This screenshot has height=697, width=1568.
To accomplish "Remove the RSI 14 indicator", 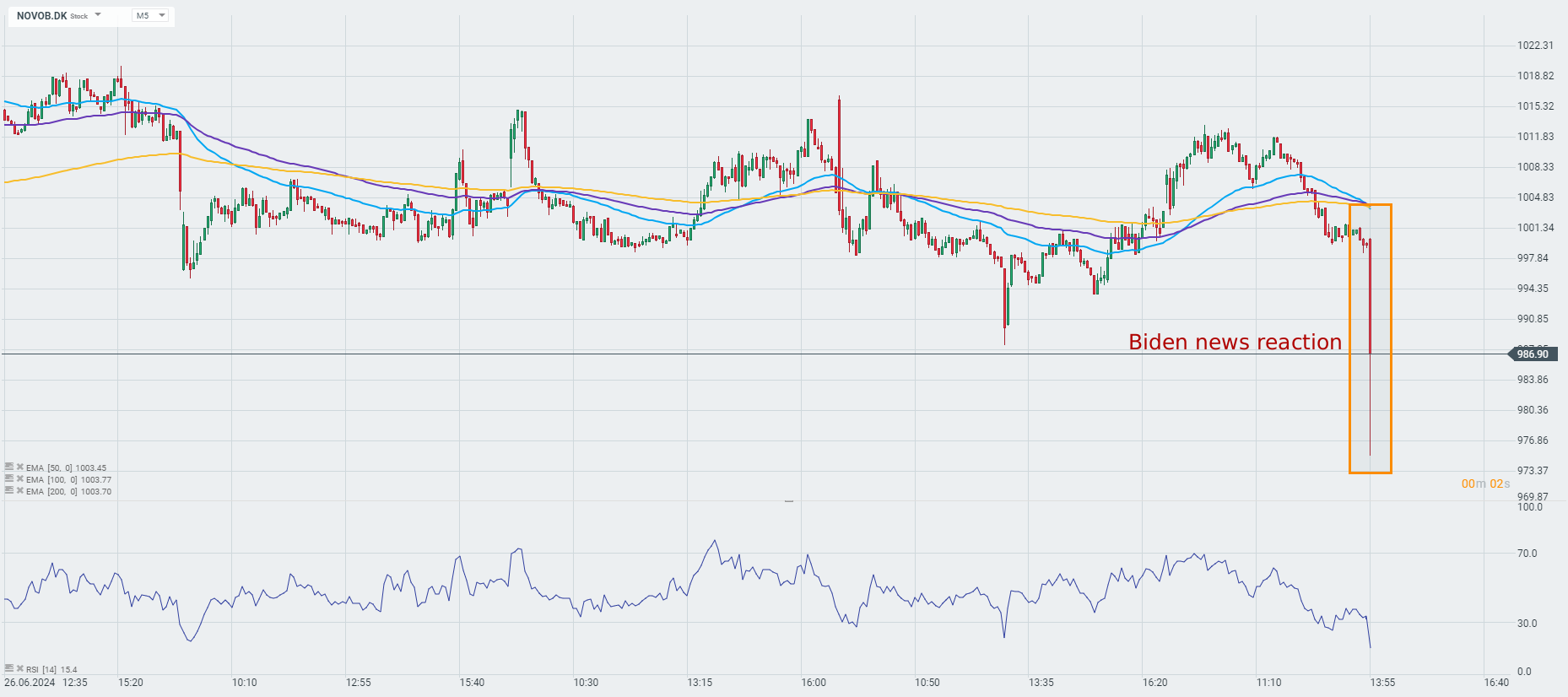I will [20, 668].
